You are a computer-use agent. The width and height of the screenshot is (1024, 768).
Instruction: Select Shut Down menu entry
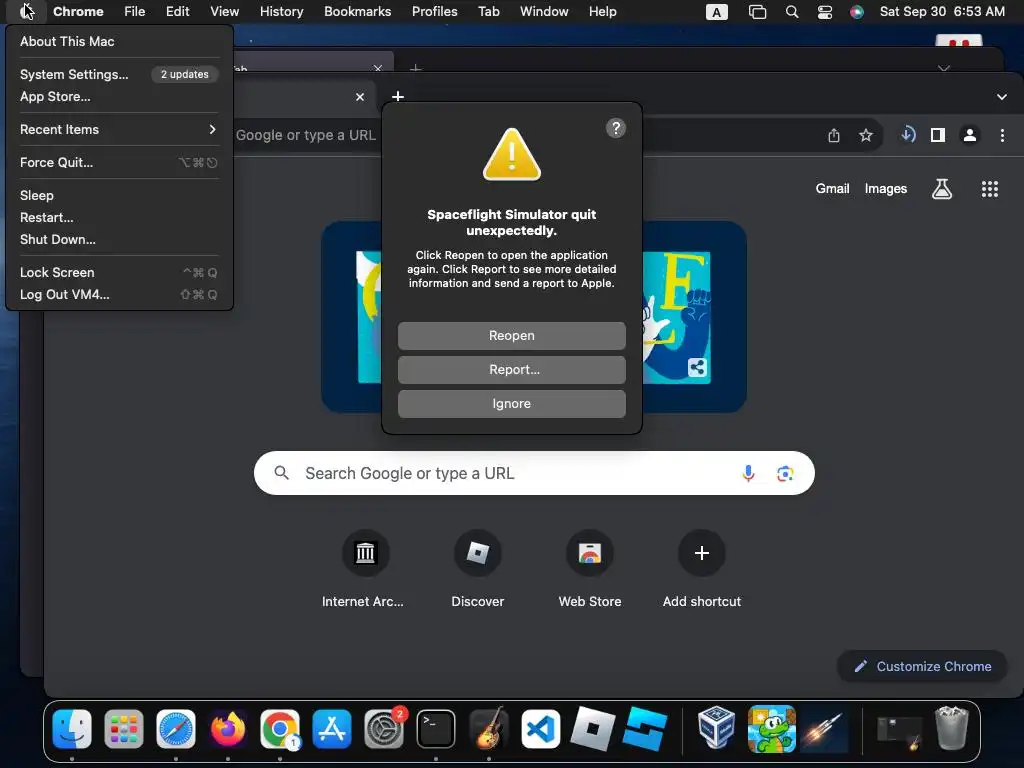(119, 240)
